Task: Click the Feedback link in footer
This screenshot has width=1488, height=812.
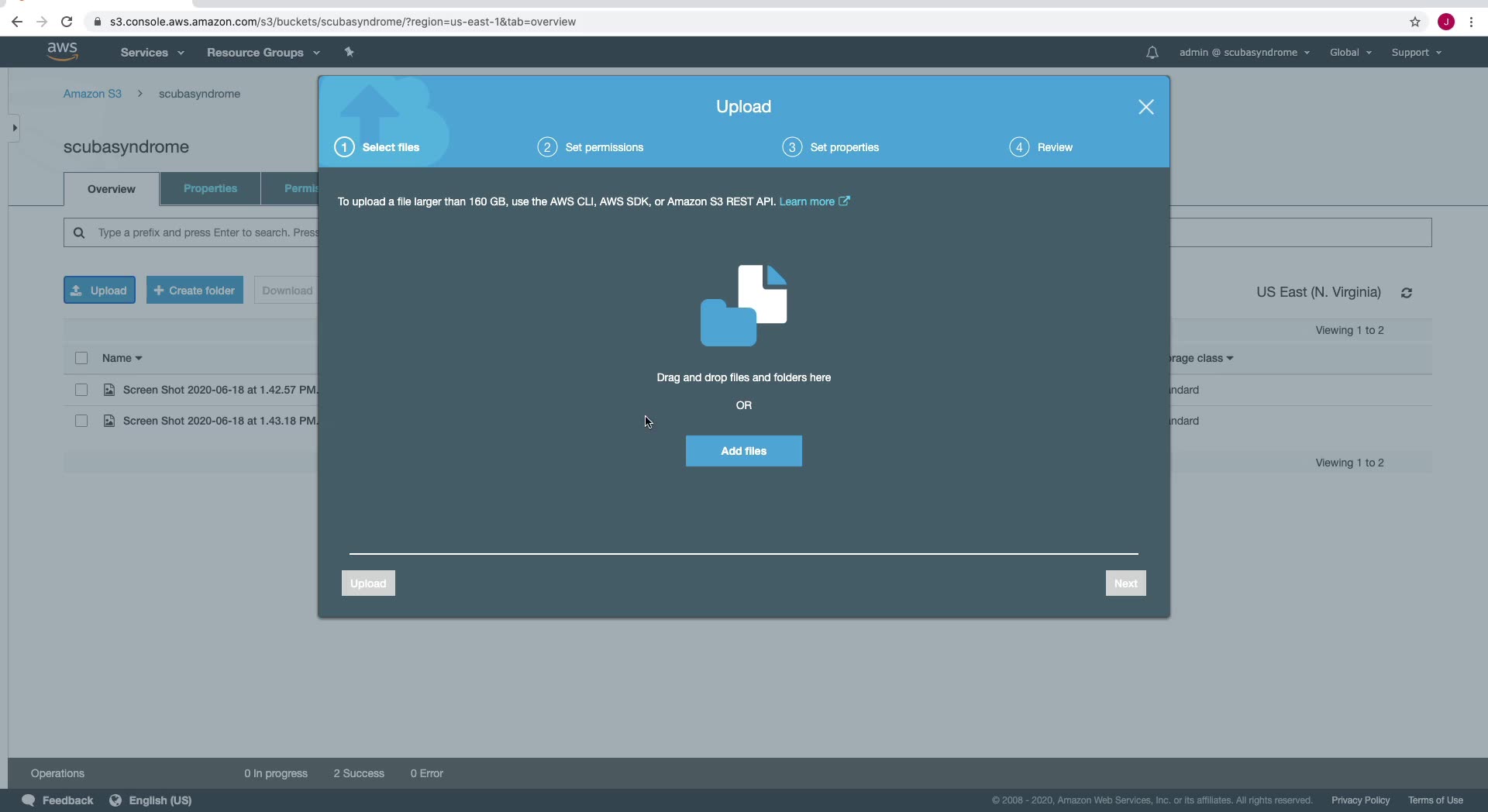Action: click(67, 800)
